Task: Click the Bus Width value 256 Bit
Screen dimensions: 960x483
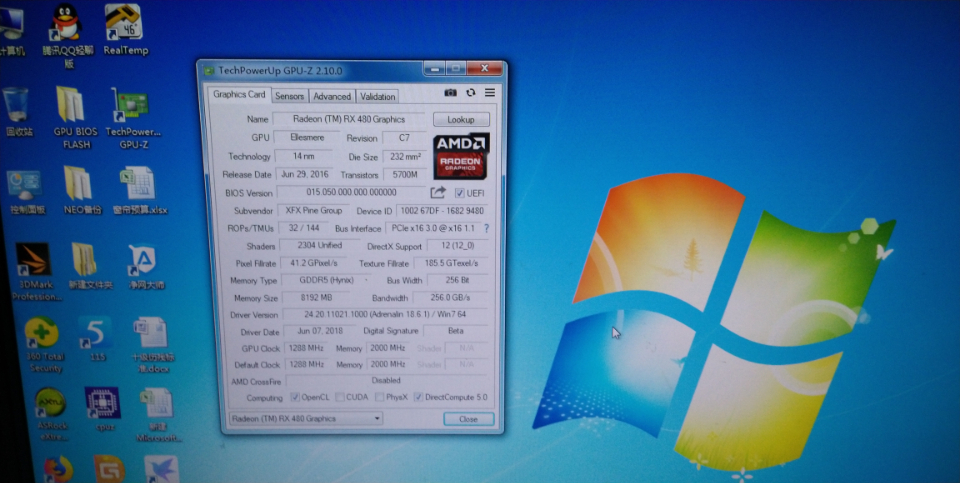Action: point(457,280)
